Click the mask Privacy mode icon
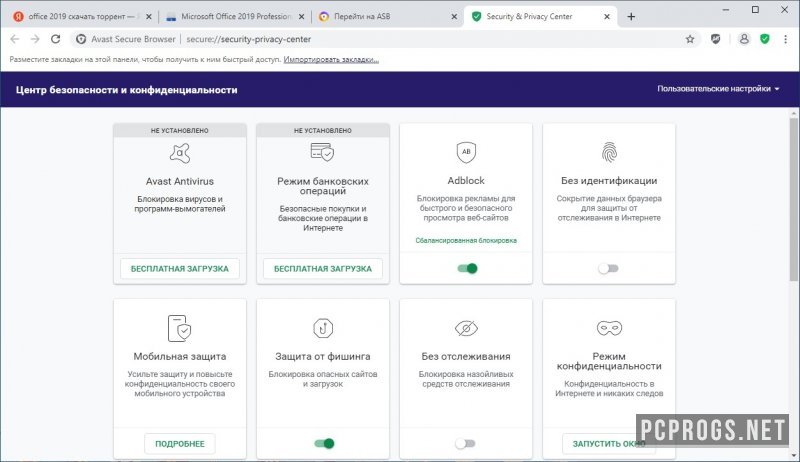Screen dimensions: 800x462 tap(609, 328)
